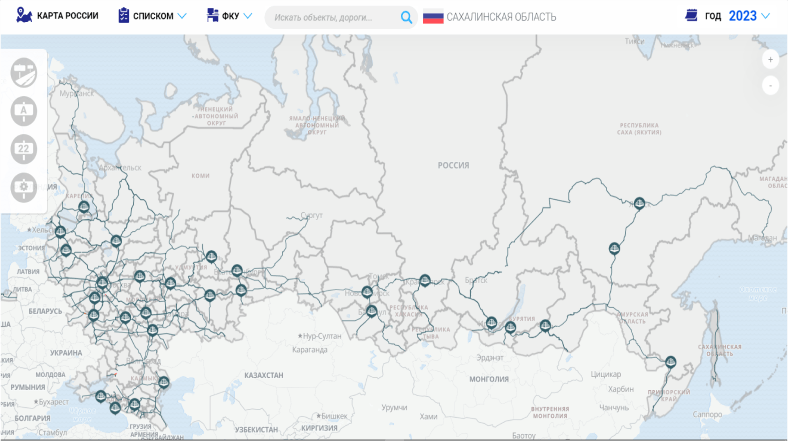
Task: Click the РЕСПУБЛИКА САХА (ЯКУТИЯ) map label
Action: point(639,129)
